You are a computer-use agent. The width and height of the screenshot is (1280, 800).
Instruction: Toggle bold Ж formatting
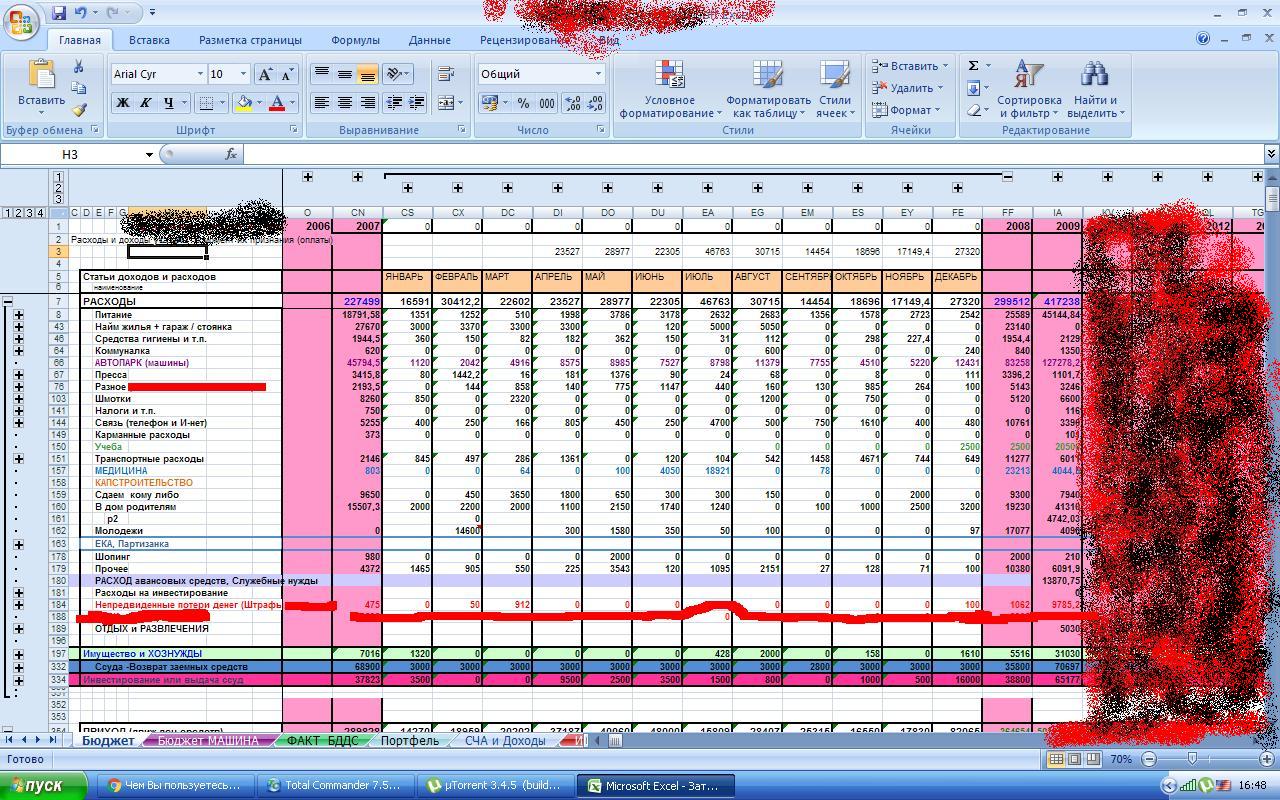[122, 103]
